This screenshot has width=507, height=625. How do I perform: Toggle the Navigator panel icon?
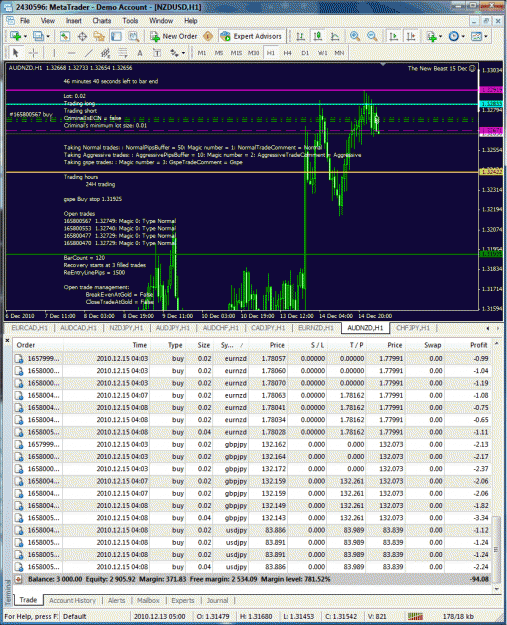point(99,36)
